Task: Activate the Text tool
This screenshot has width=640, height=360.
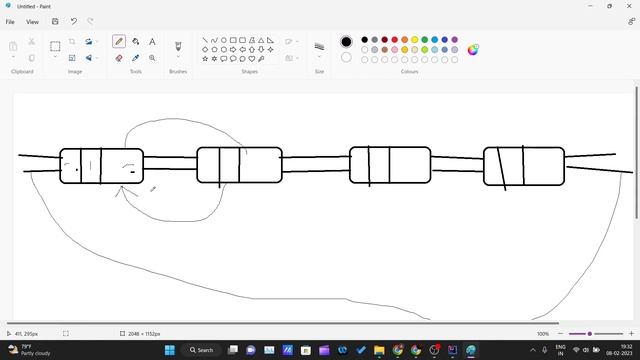Action: 152,41
